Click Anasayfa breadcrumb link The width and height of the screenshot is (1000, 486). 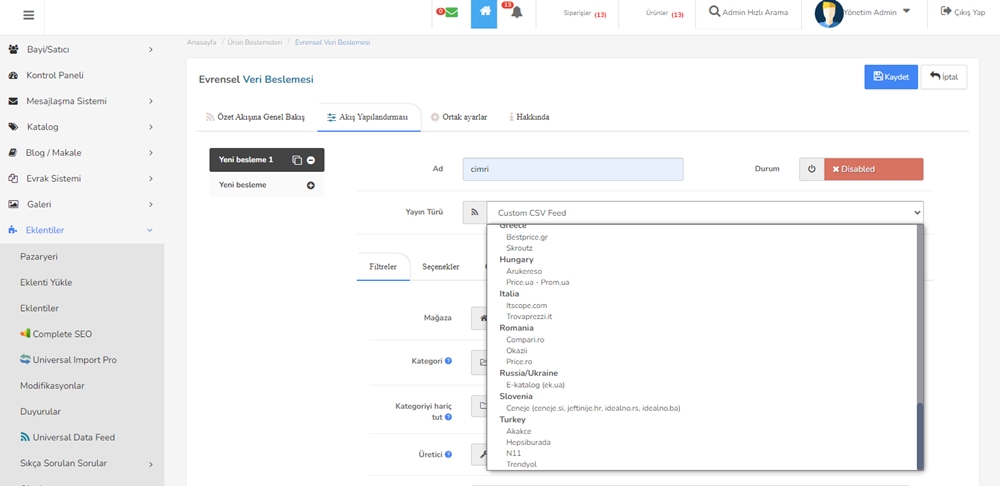[202, 42]
